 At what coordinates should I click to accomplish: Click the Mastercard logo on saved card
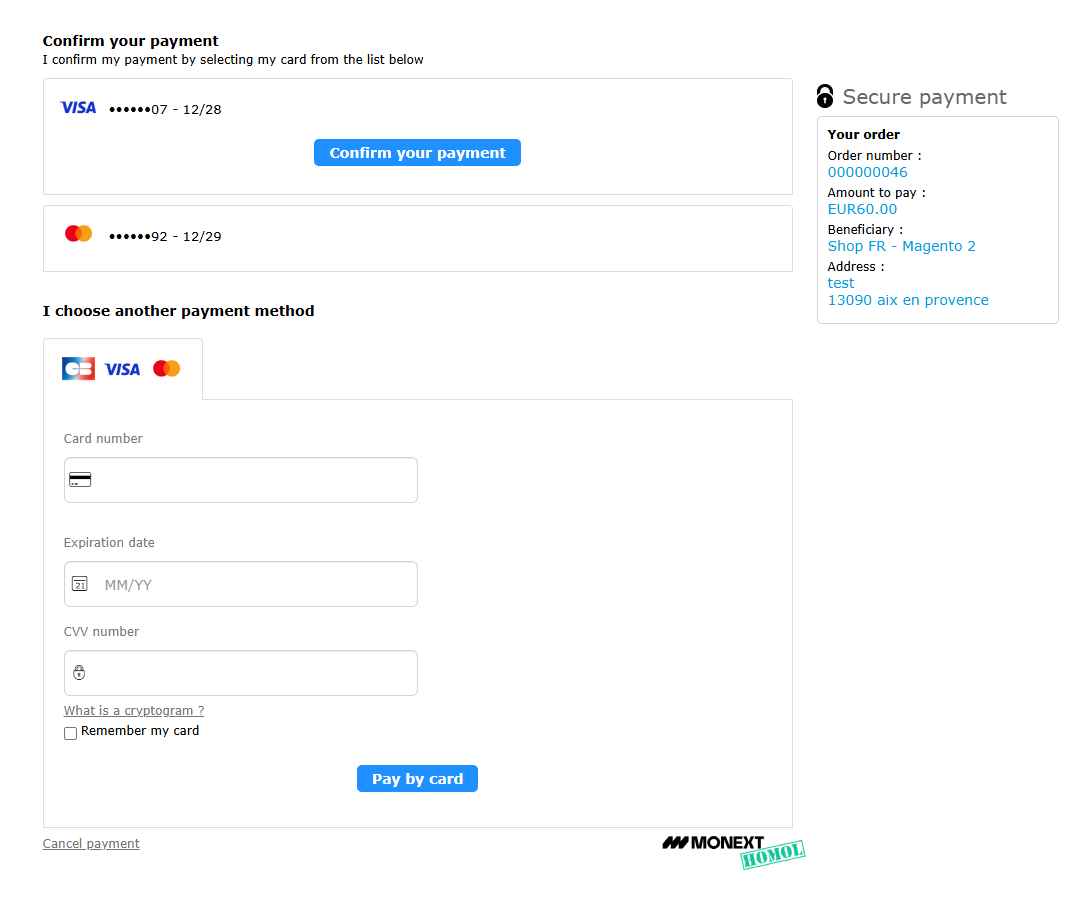[78, 234]
